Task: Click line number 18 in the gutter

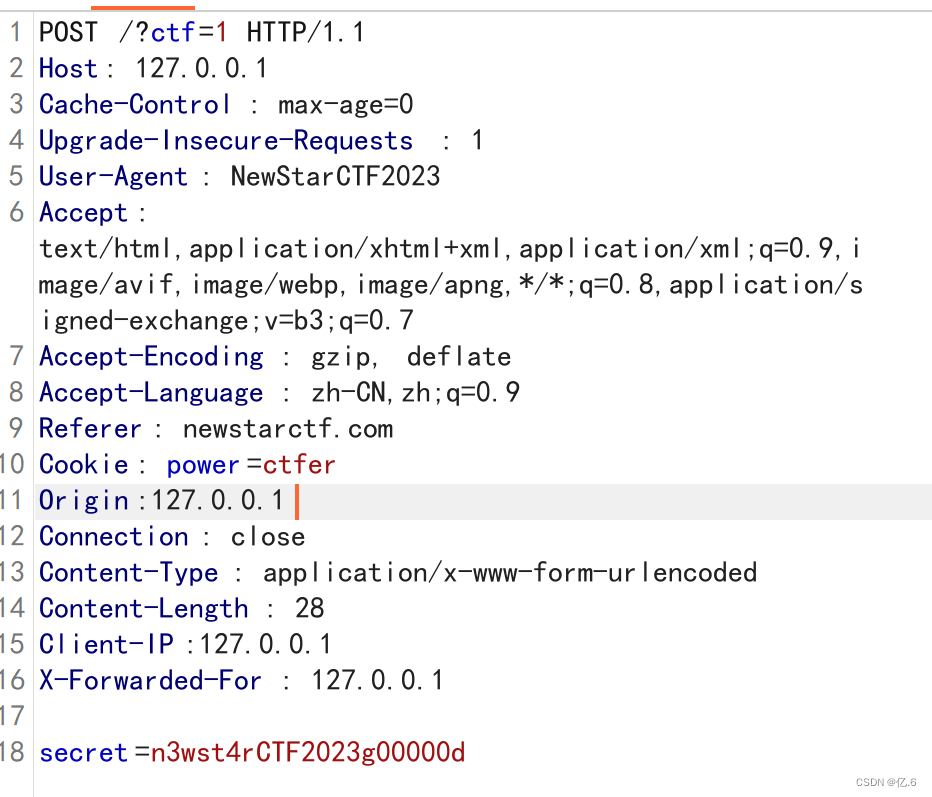Action: tap(14, 752)
